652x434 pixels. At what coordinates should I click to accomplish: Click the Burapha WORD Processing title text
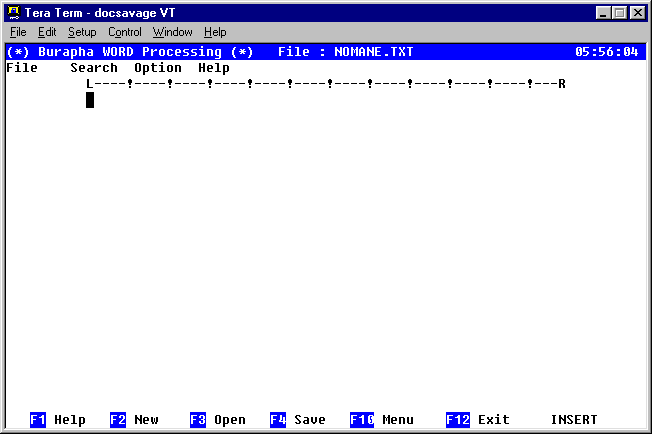coord(130,52)
